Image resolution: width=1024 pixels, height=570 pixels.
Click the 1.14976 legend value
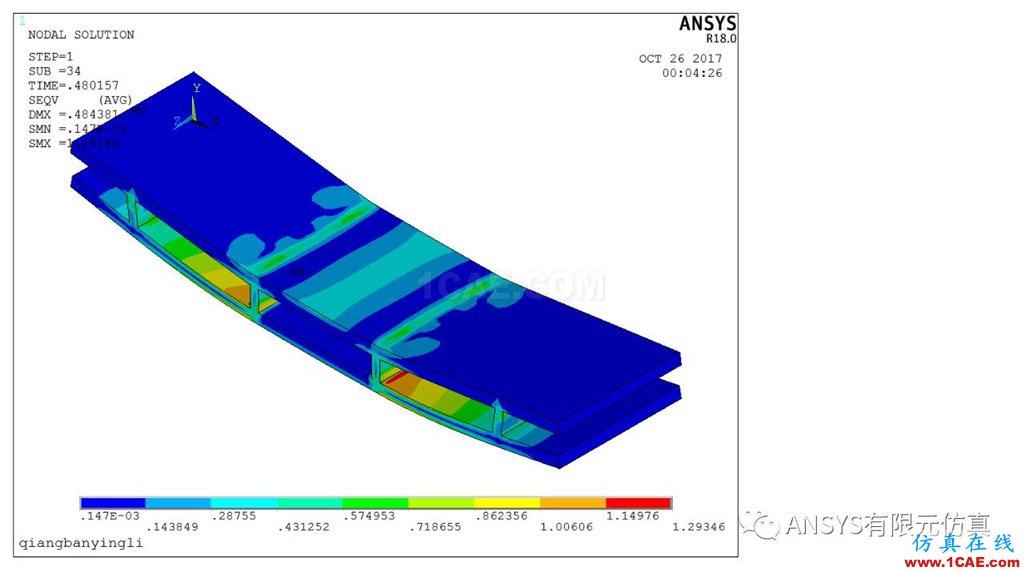point(632,516)
